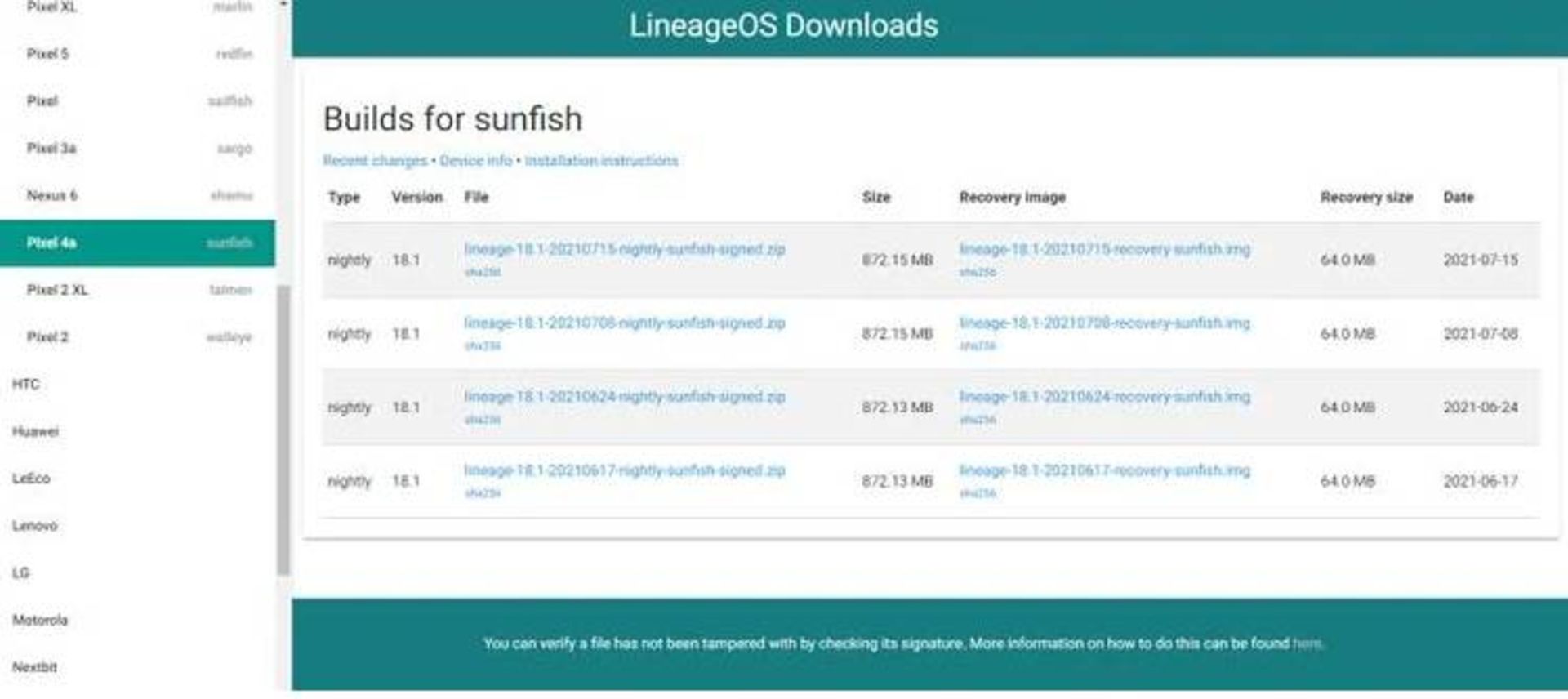Open the Device info link
Screen dimensions: 1568x699
(476, 161)
